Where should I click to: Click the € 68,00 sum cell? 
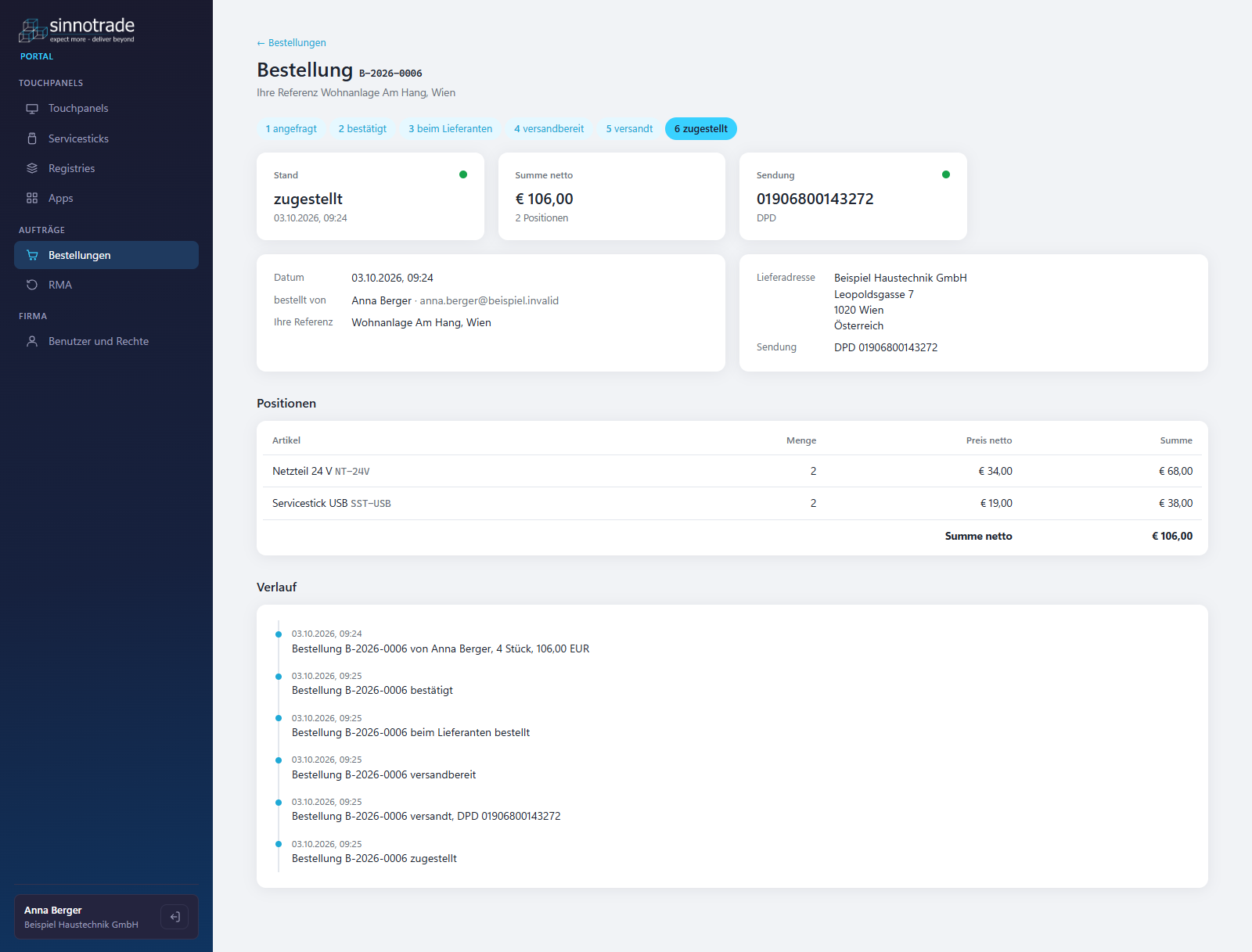click(x=1175, y=471)
